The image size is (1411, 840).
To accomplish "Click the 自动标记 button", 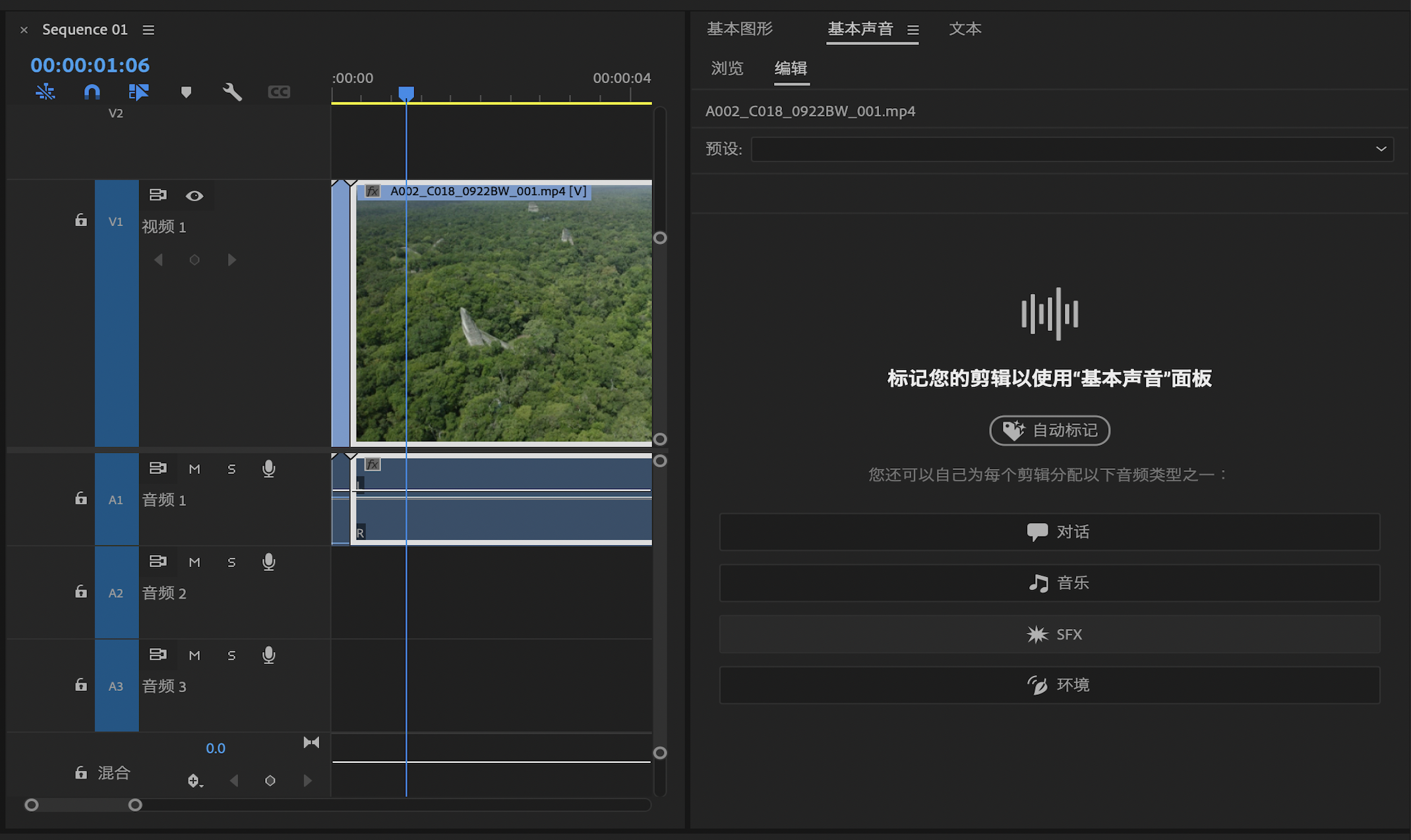I will pos(1049,431).
